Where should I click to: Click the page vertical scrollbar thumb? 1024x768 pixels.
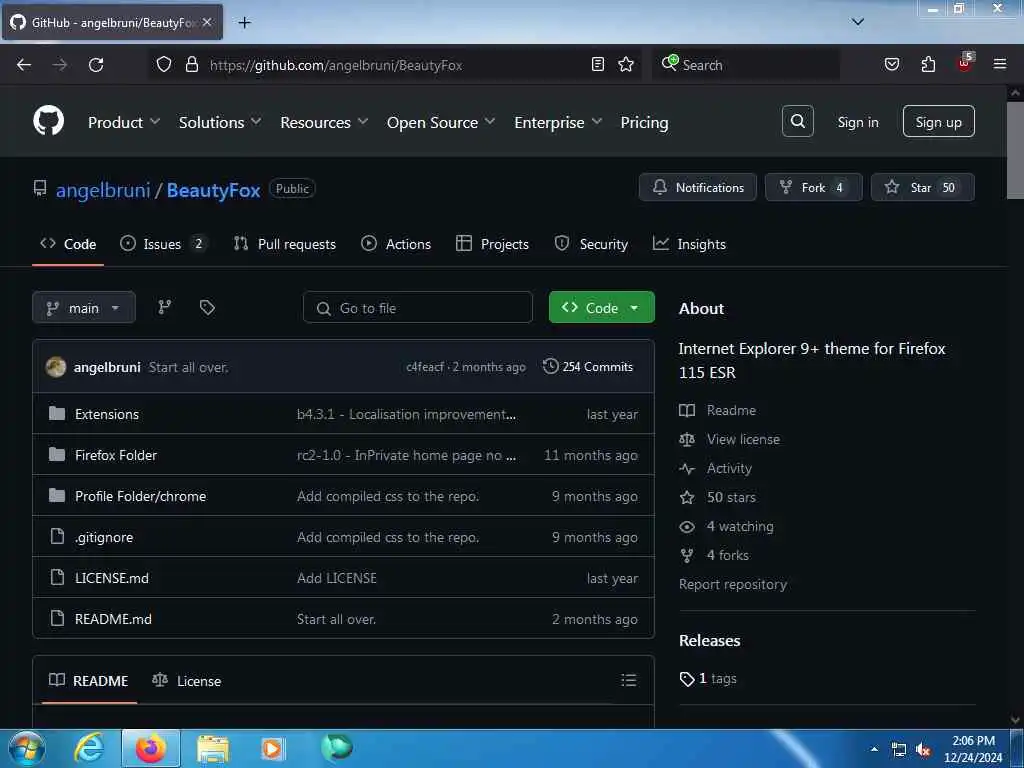tap(1015, 150)
